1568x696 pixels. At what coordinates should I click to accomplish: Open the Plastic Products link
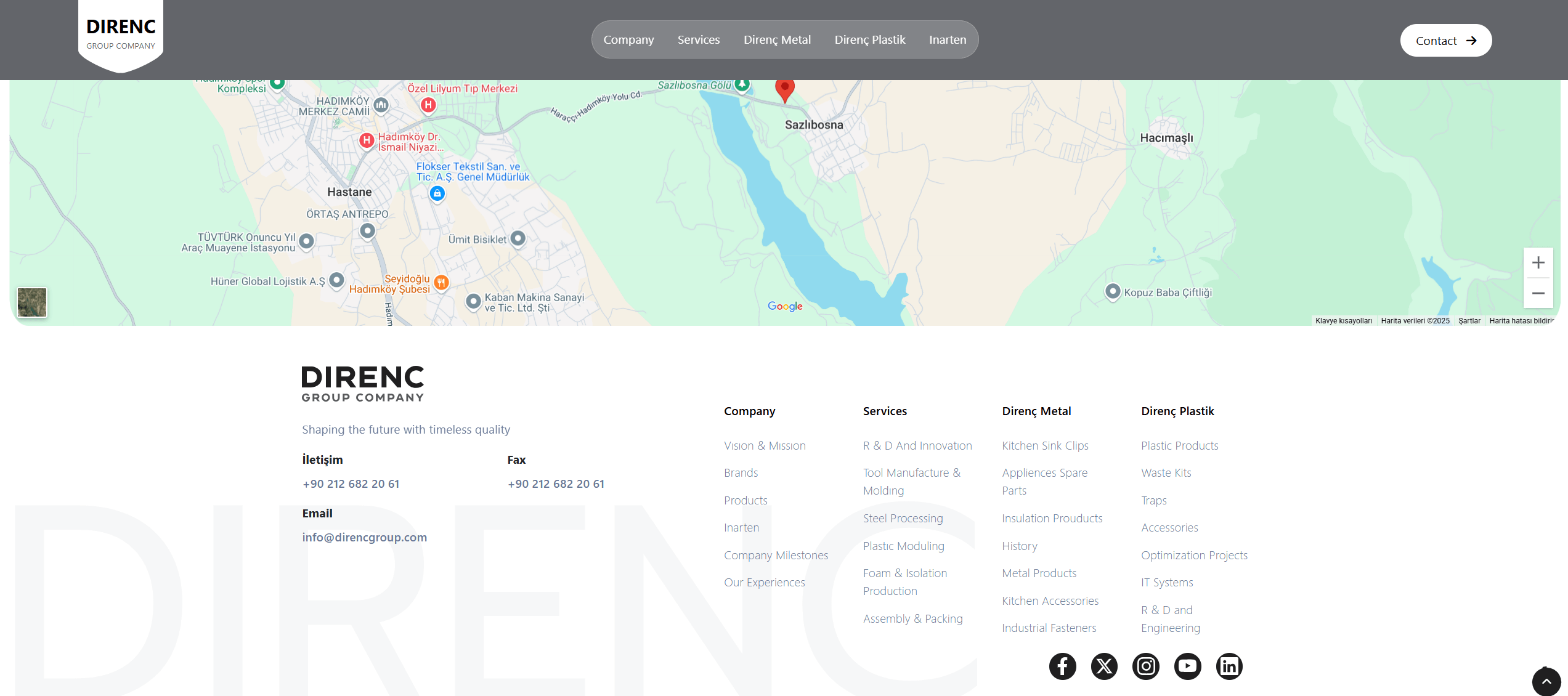point(1179,445)
